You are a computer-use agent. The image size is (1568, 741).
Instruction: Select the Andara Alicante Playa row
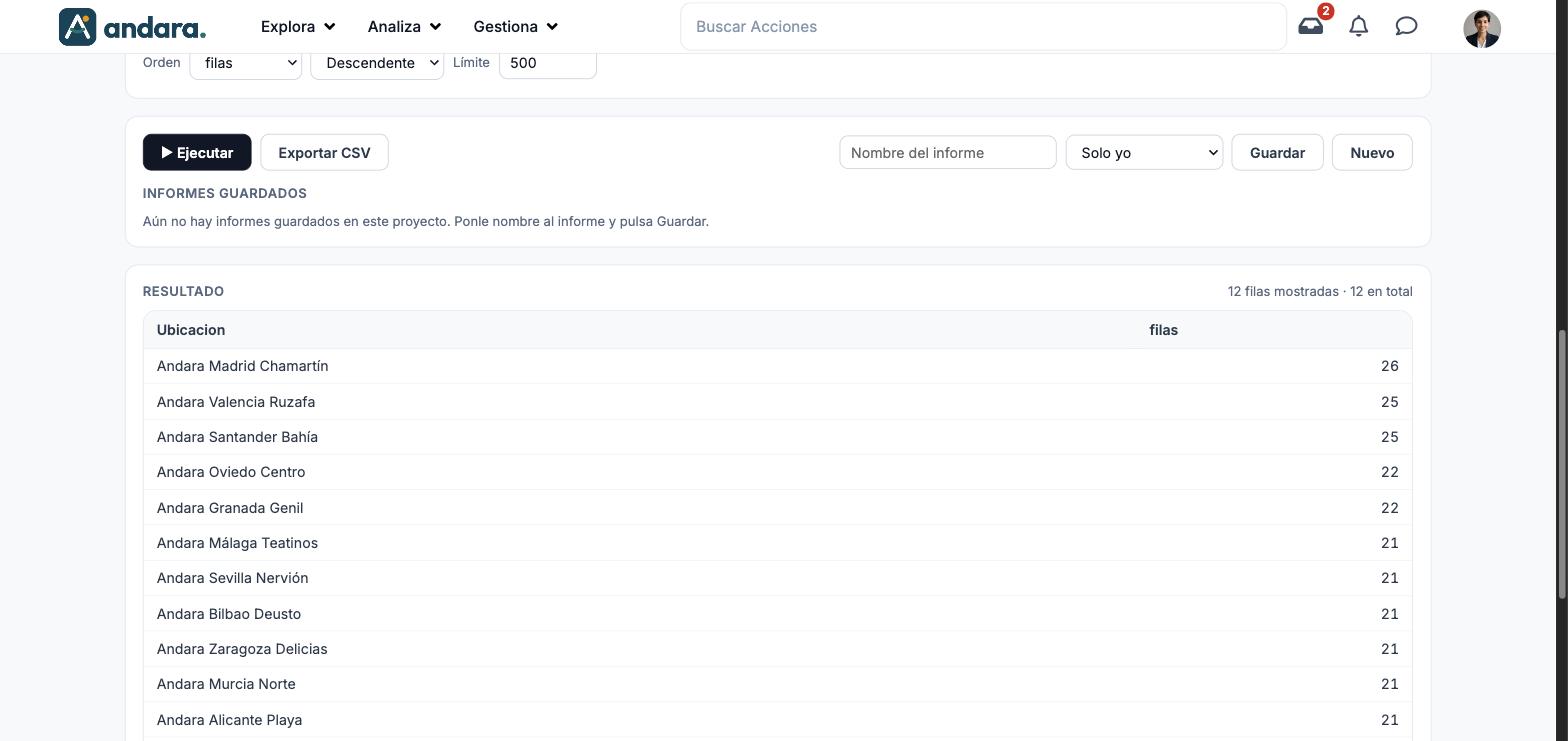click(x=778, y=720)
